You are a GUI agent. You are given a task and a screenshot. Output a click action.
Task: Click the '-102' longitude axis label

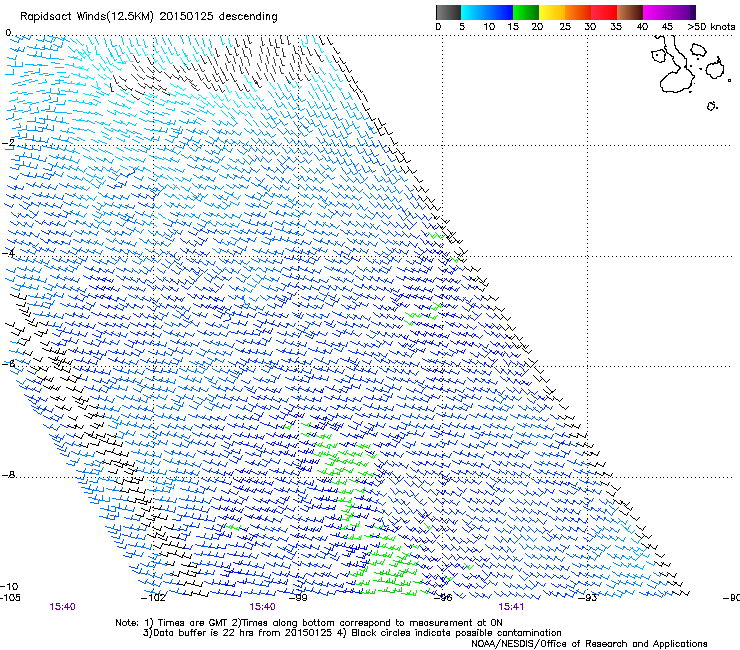tap(153, 598)
